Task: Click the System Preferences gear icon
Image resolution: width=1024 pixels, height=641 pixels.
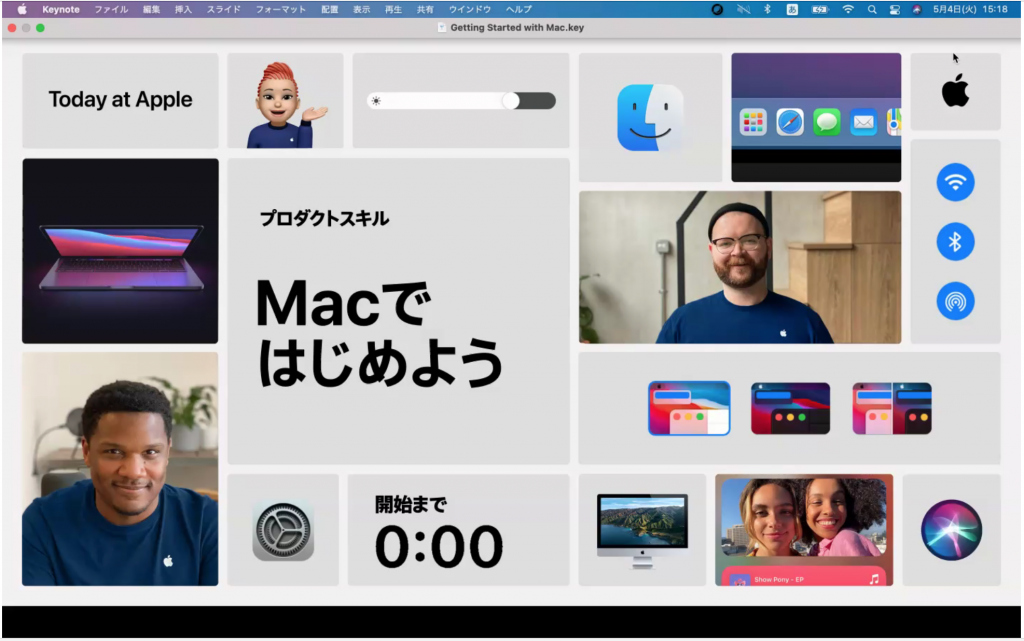Action: pyautogui.click(x=283, y=530)
